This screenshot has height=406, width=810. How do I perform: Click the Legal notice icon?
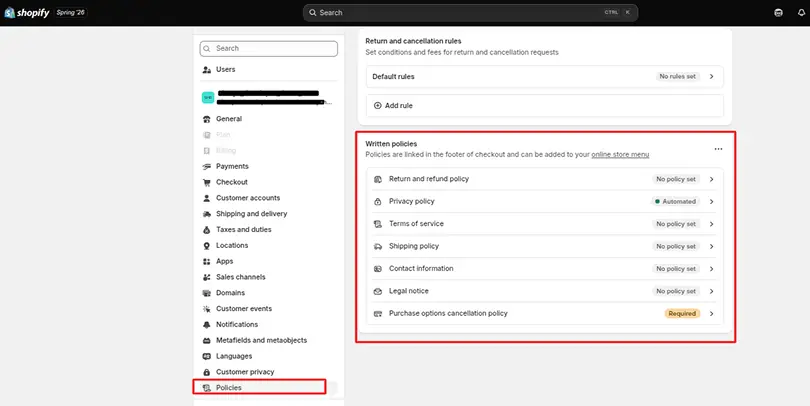pos(378,291)
